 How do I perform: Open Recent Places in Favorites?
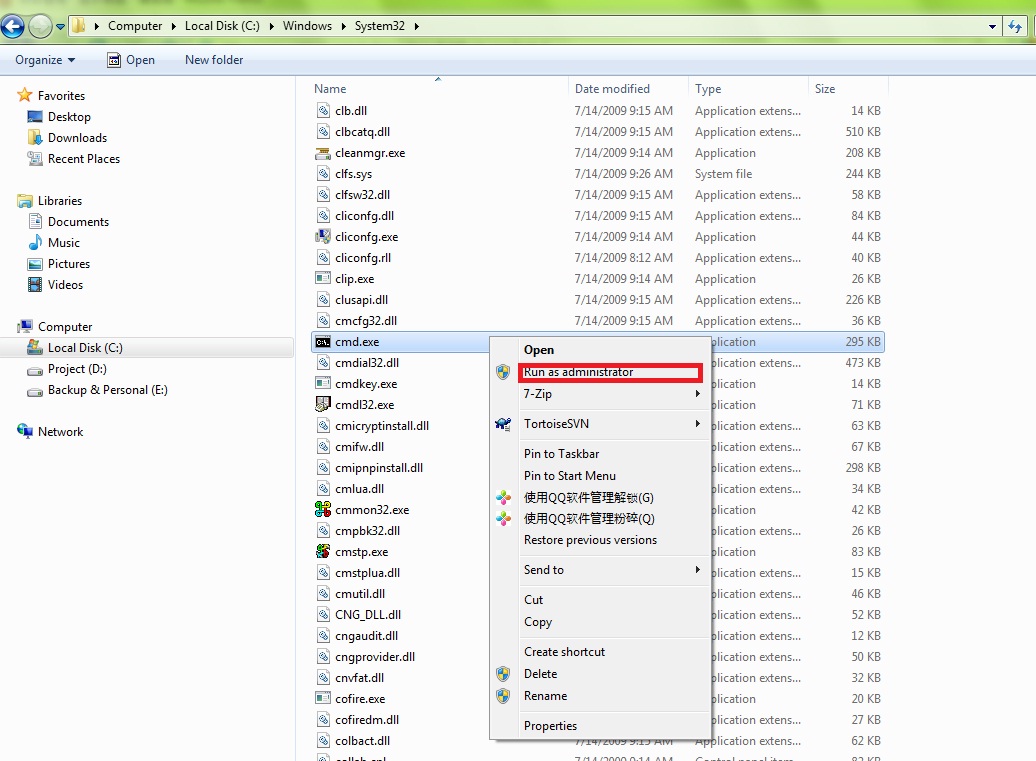pyautogui.click(x=84, y=159)
